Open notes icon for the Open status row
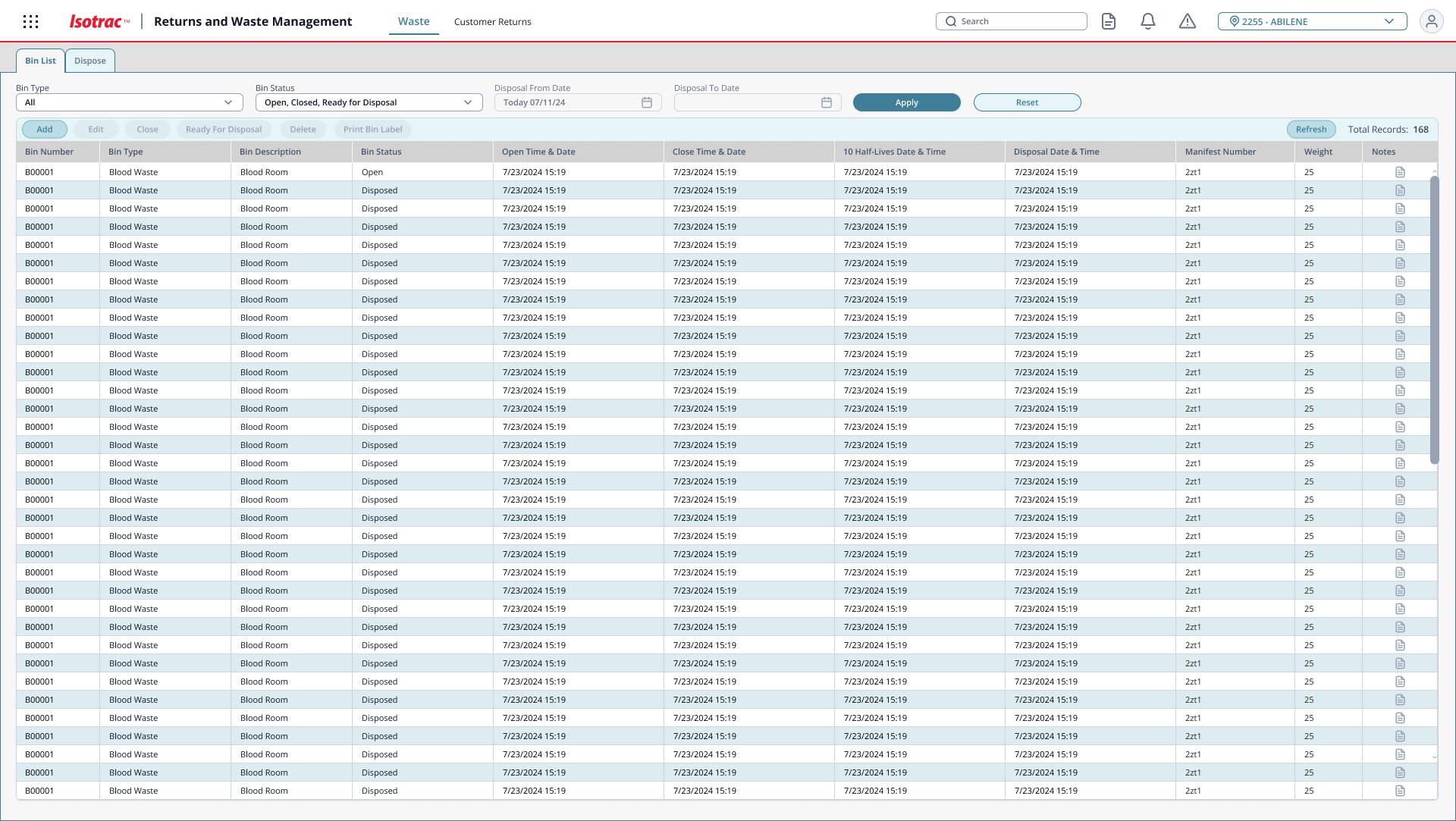1456x821 pixels. (x=1400, y=172)
